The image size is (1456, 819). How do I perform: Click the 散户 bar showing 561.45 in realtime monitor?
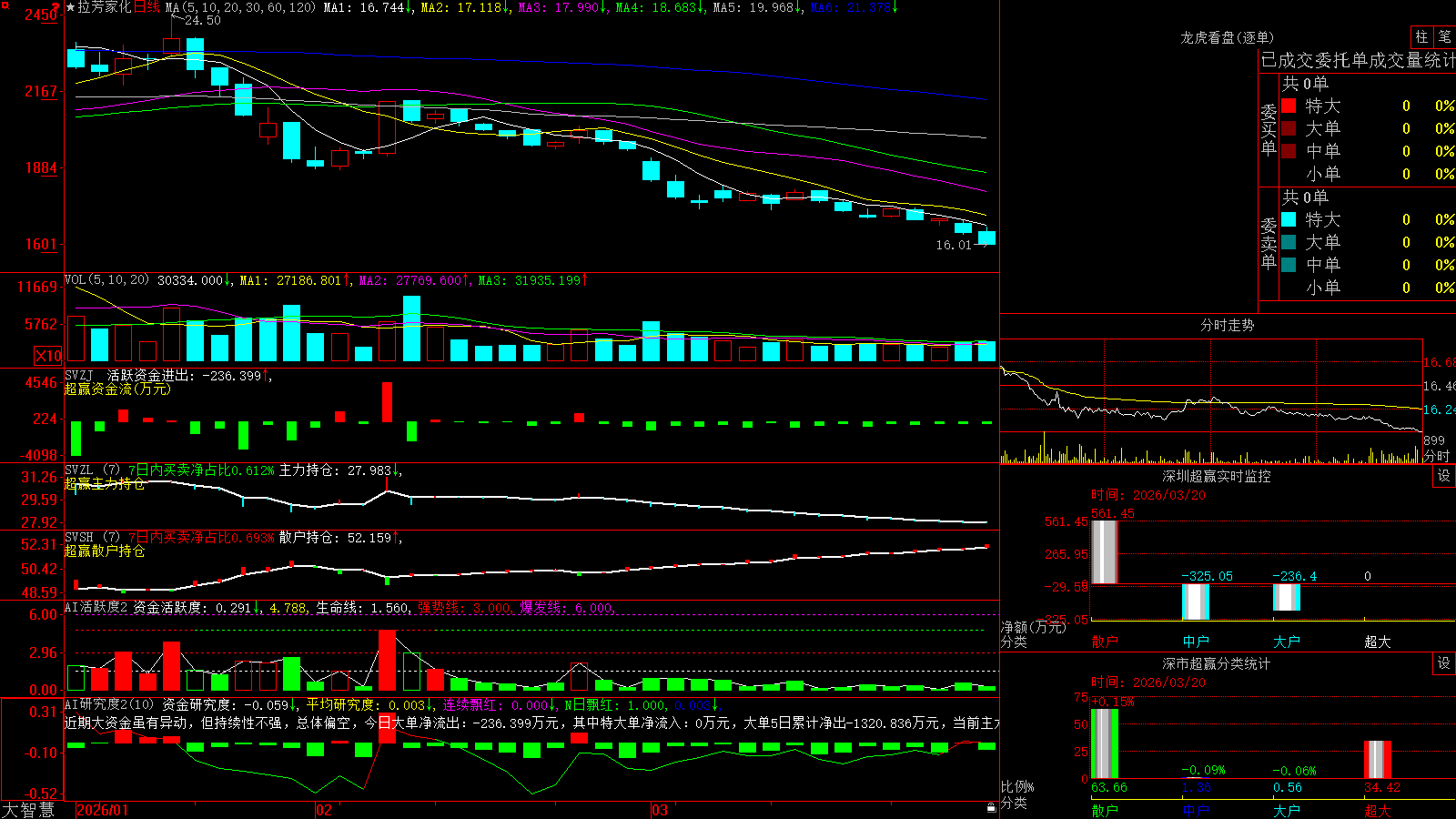pyautogui.click(x=1104, y=551)
